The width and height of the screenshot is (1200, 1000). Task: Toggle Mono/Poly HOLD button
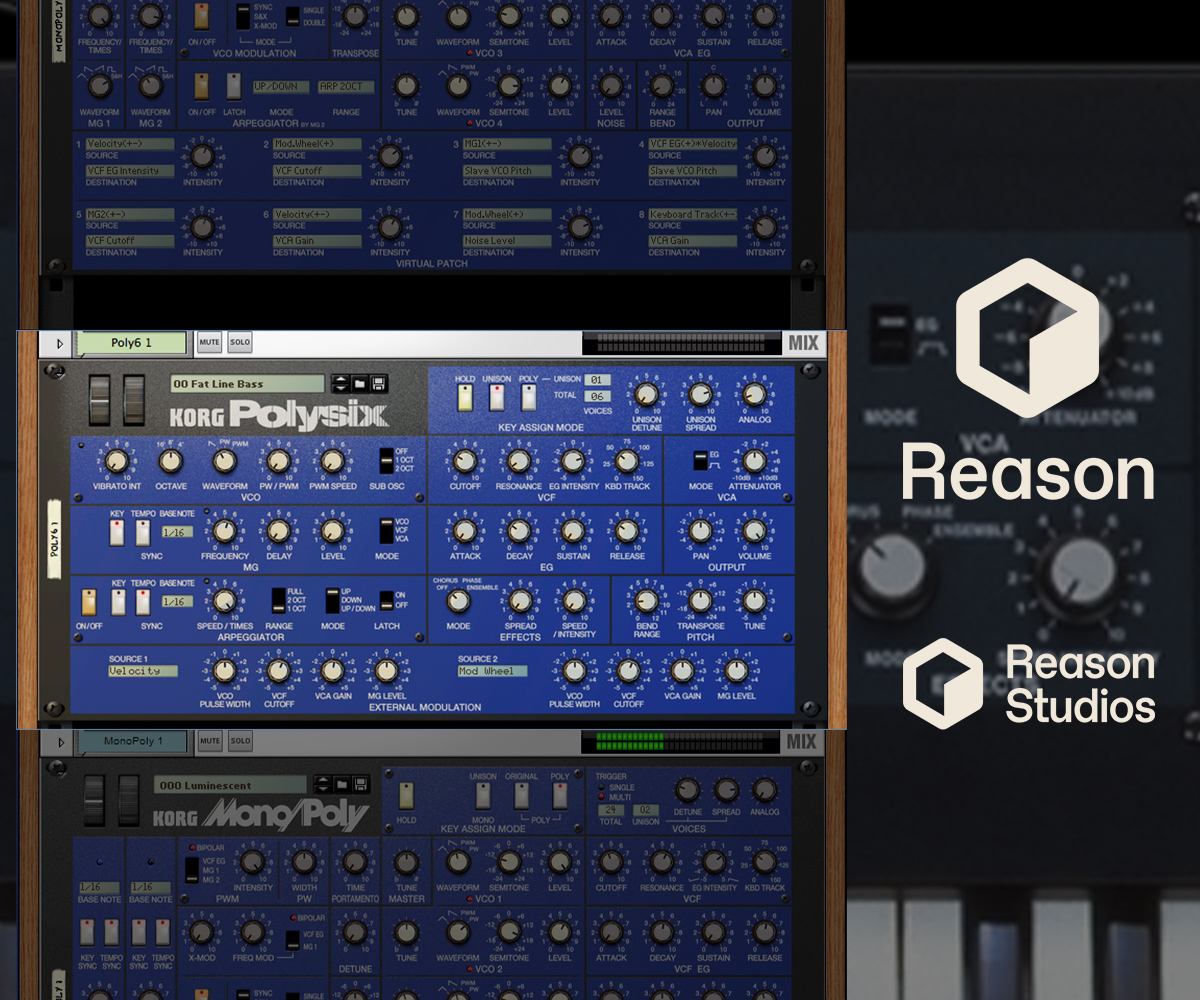(x=407, y=796)
